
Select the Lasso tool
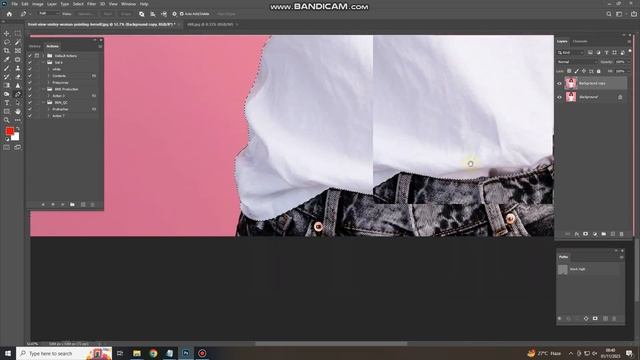(x=7, y=42)
